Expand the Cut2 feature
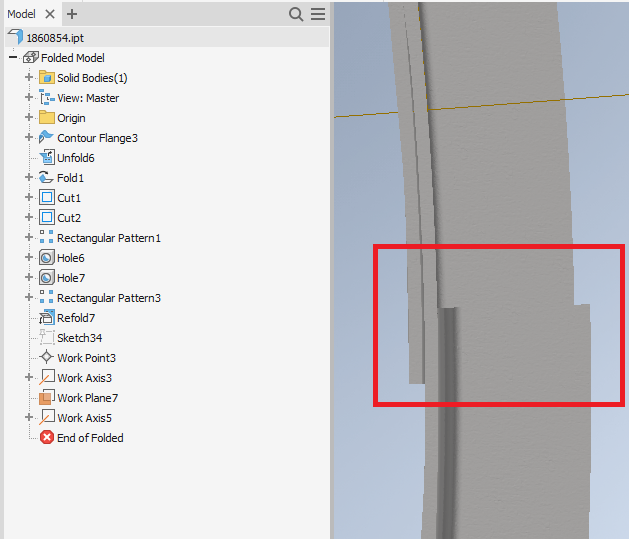This screenshot has width=629, height=539. (x=29, y=217)
